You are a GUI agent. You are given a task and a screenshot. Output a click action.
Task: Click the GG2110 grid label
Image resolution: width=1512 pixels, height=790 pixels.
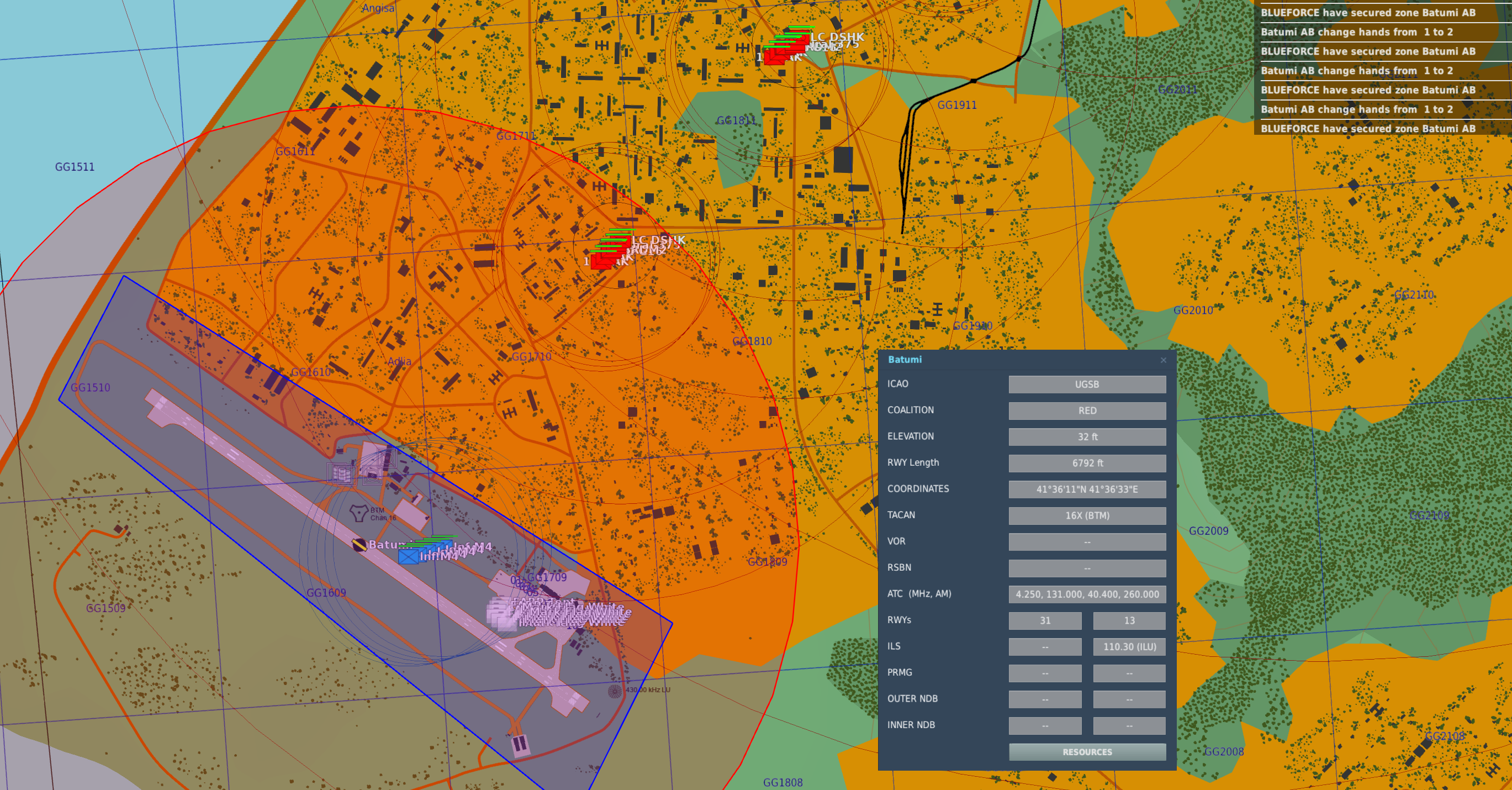pyautogui.click(x=1413, y=295)
